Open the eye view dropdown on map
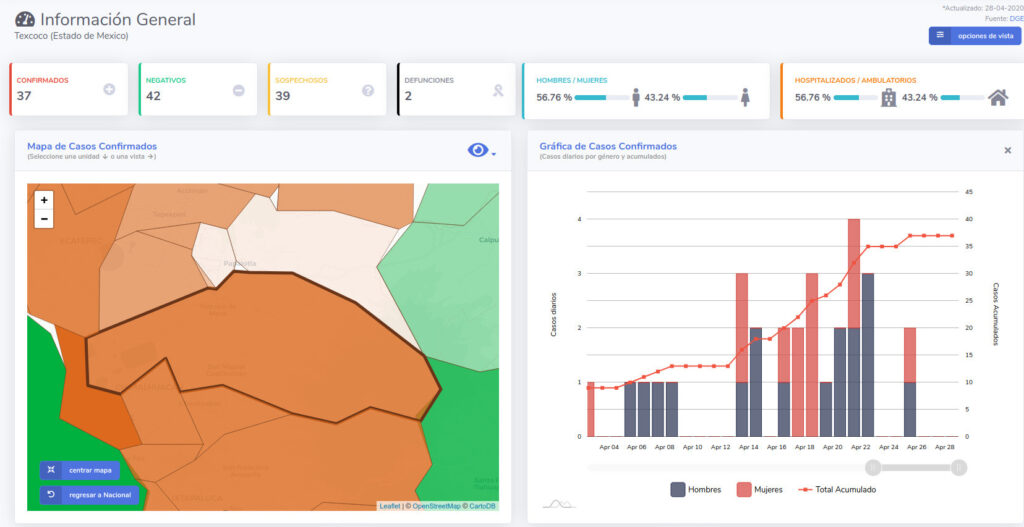 [x=481, y=150]
